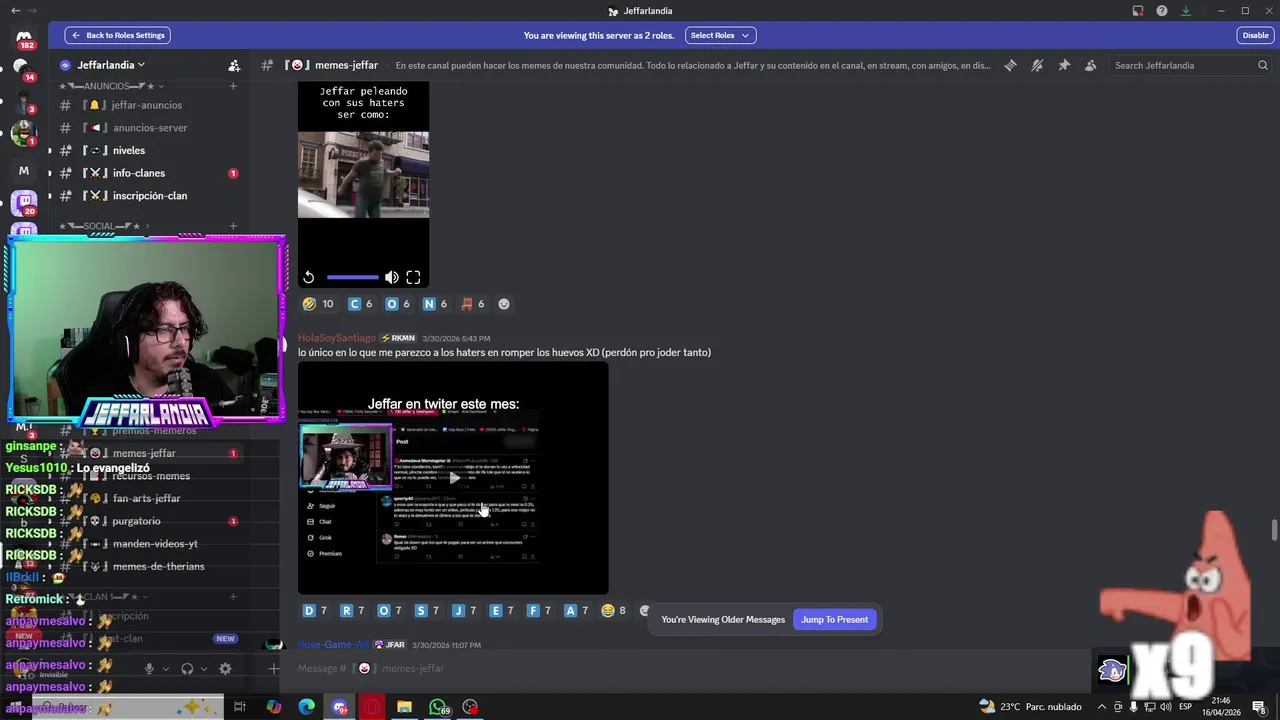Open User Settings gear icon
1280x720 pixels.
[x=225, y=669]
